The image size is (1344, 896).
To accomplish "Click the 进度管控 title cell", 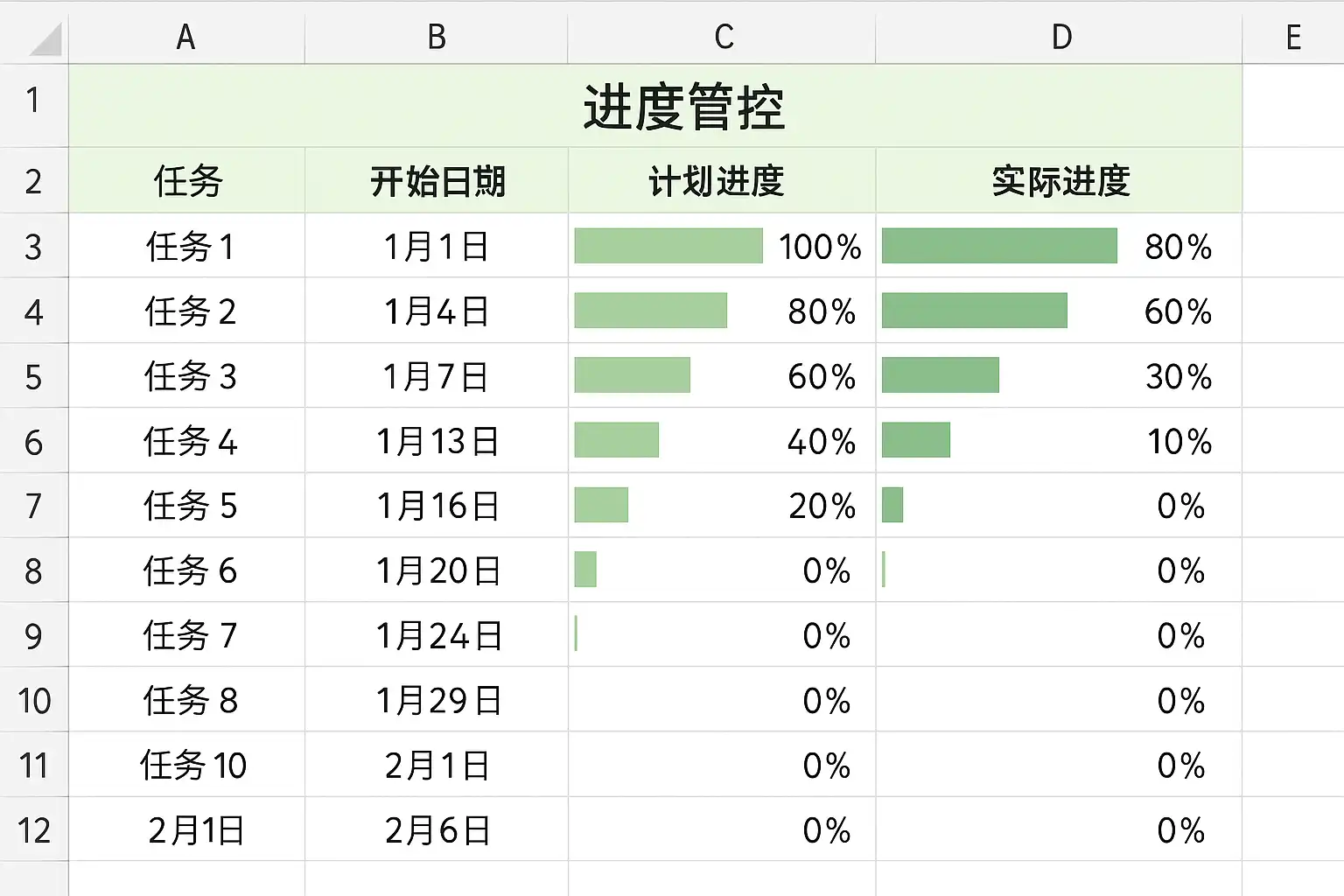I will (682, 108).
